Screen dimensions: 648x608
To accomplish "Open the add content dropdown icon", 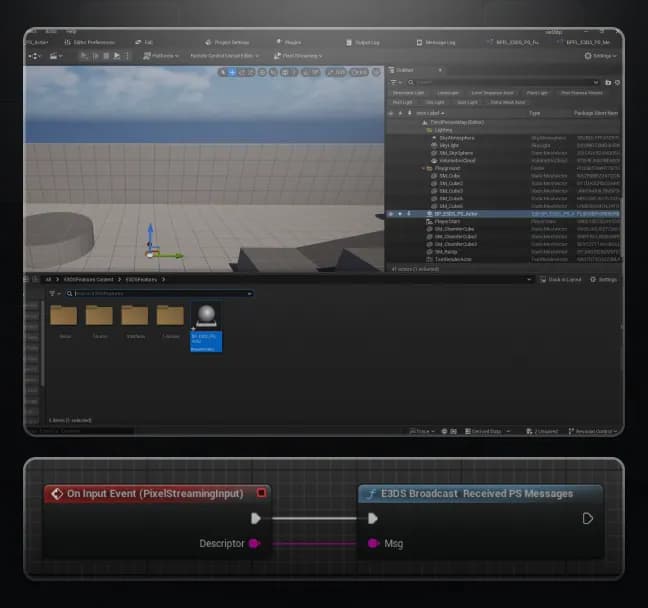I will (x=56, y=56).
